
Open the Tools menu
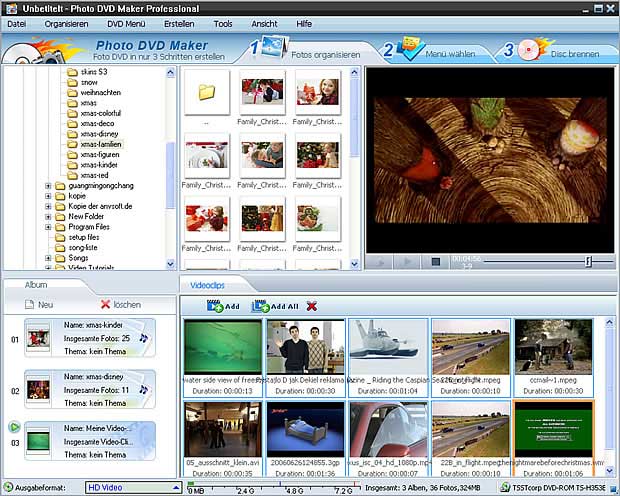coord(223,24)
